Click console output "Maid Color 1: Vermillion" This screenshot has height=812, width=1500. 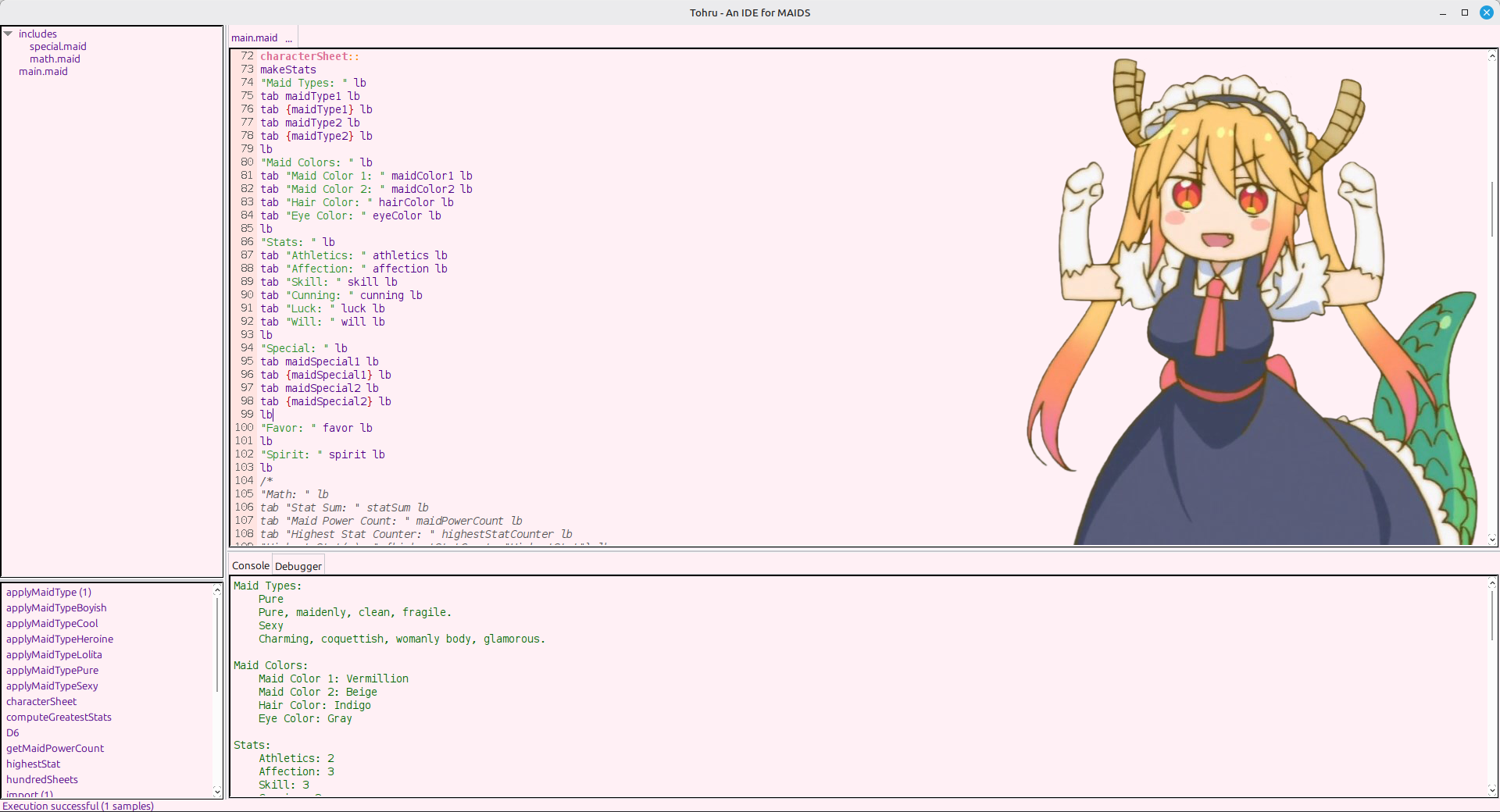point(334,678)
